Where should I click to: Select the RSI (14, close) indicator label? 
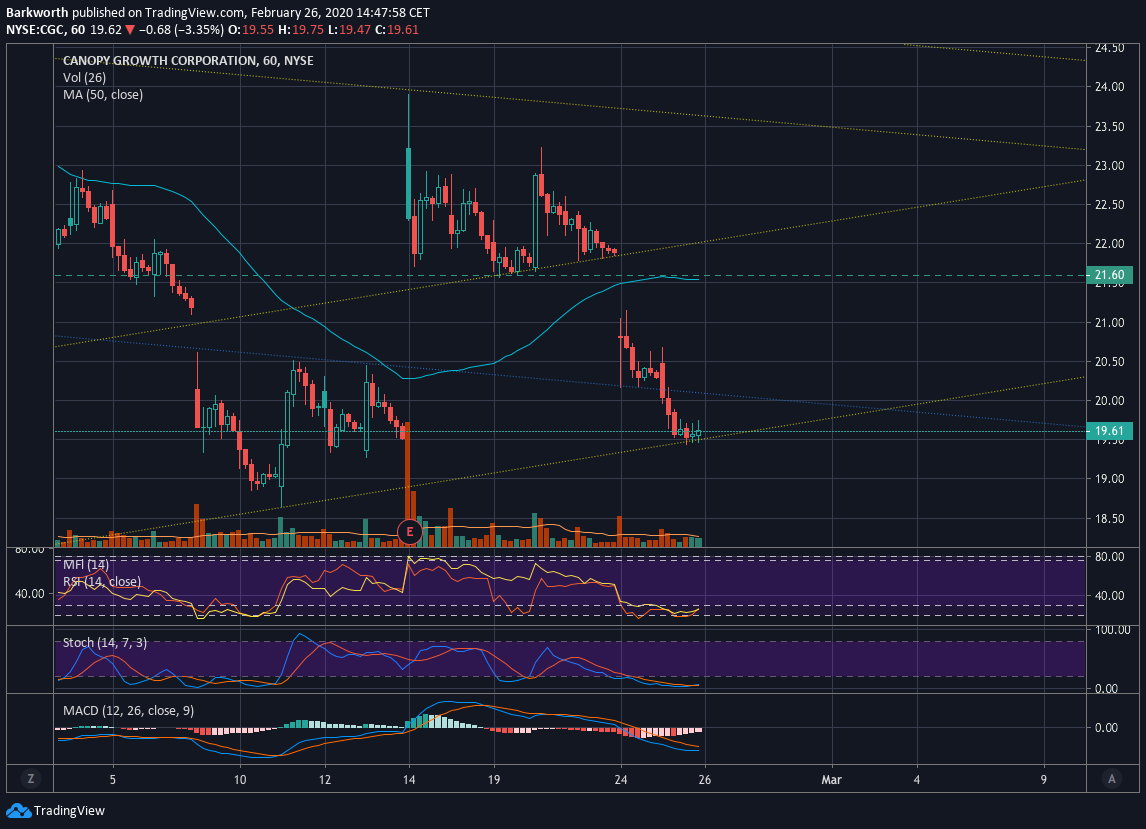click(102, 582)
